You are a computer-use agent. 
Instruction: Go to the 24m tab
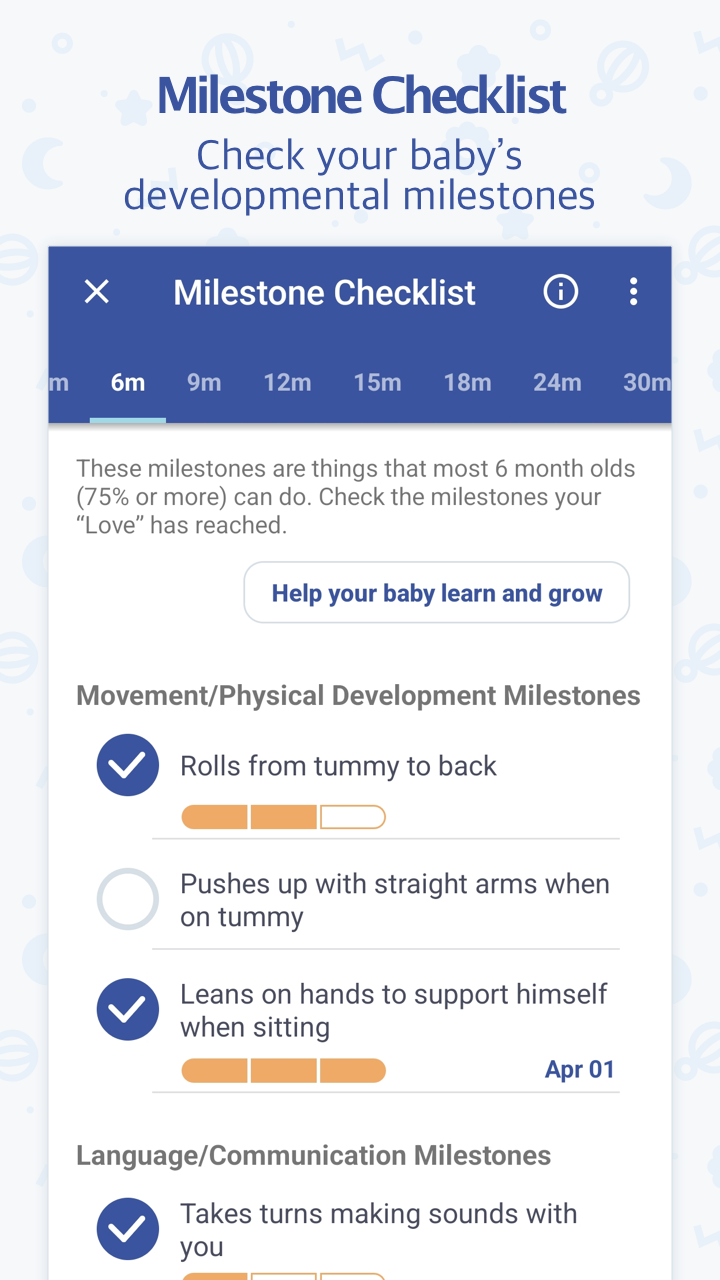pos(557,383)
